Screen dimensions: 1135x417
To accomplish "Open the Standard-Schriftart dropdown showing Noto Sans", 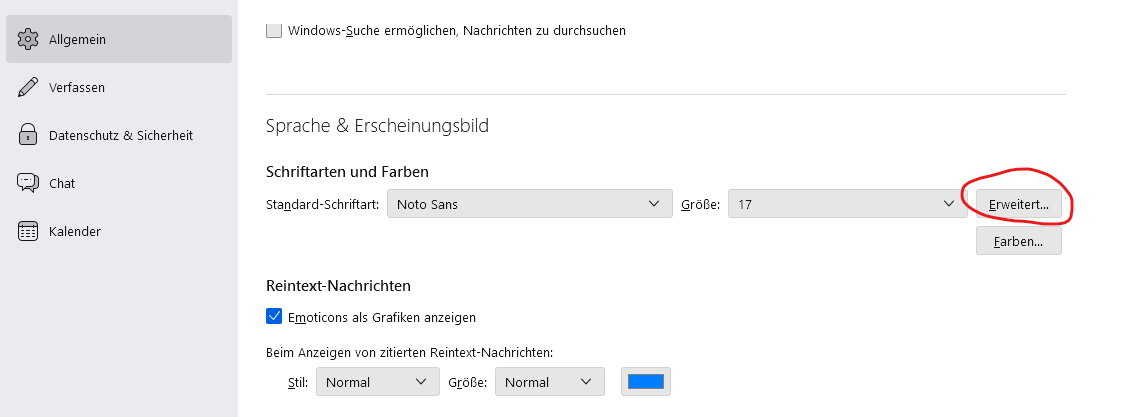I will pos(529,205).
